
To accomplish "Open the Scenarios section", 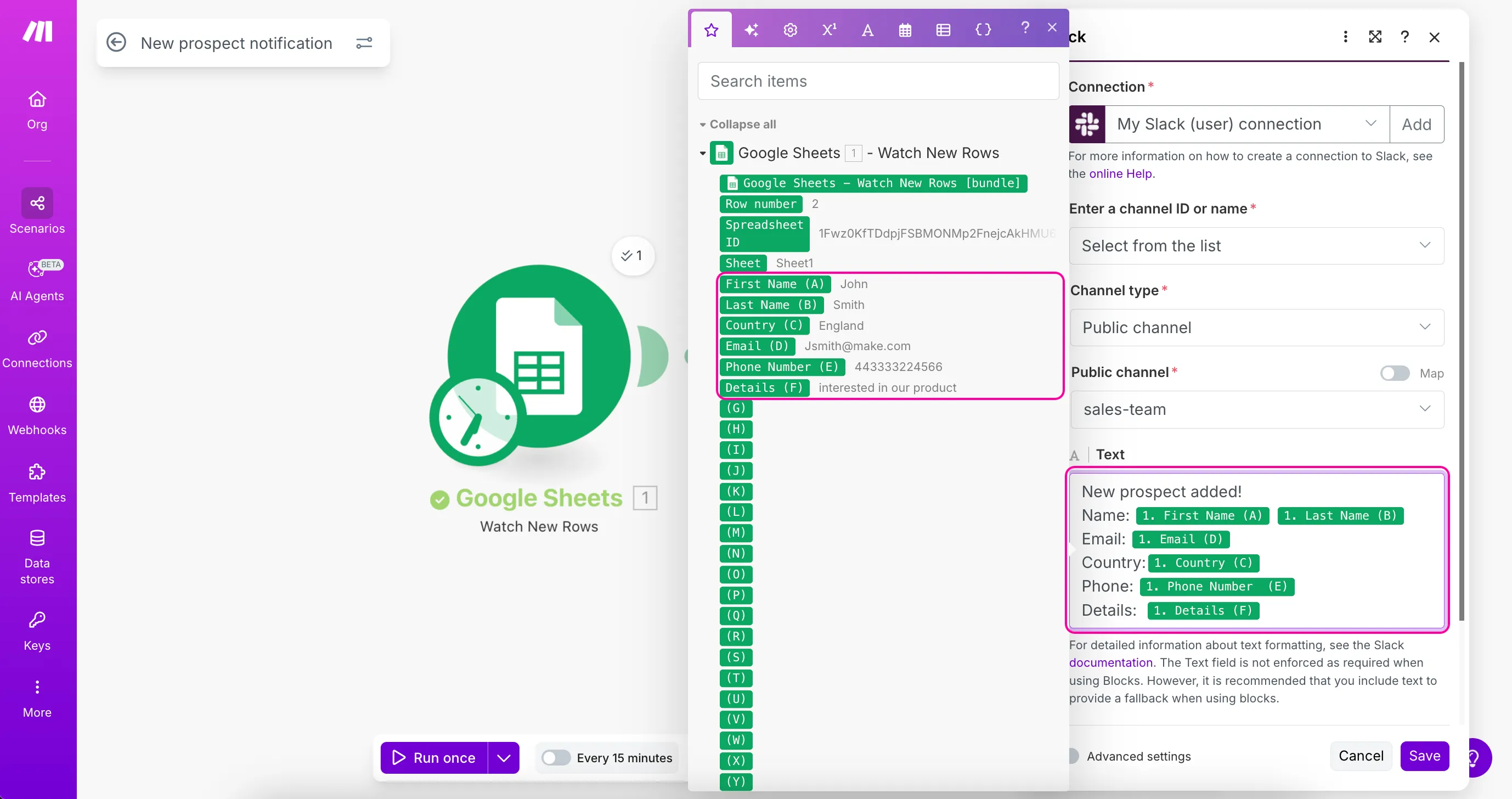I will [x=37, y=211].
